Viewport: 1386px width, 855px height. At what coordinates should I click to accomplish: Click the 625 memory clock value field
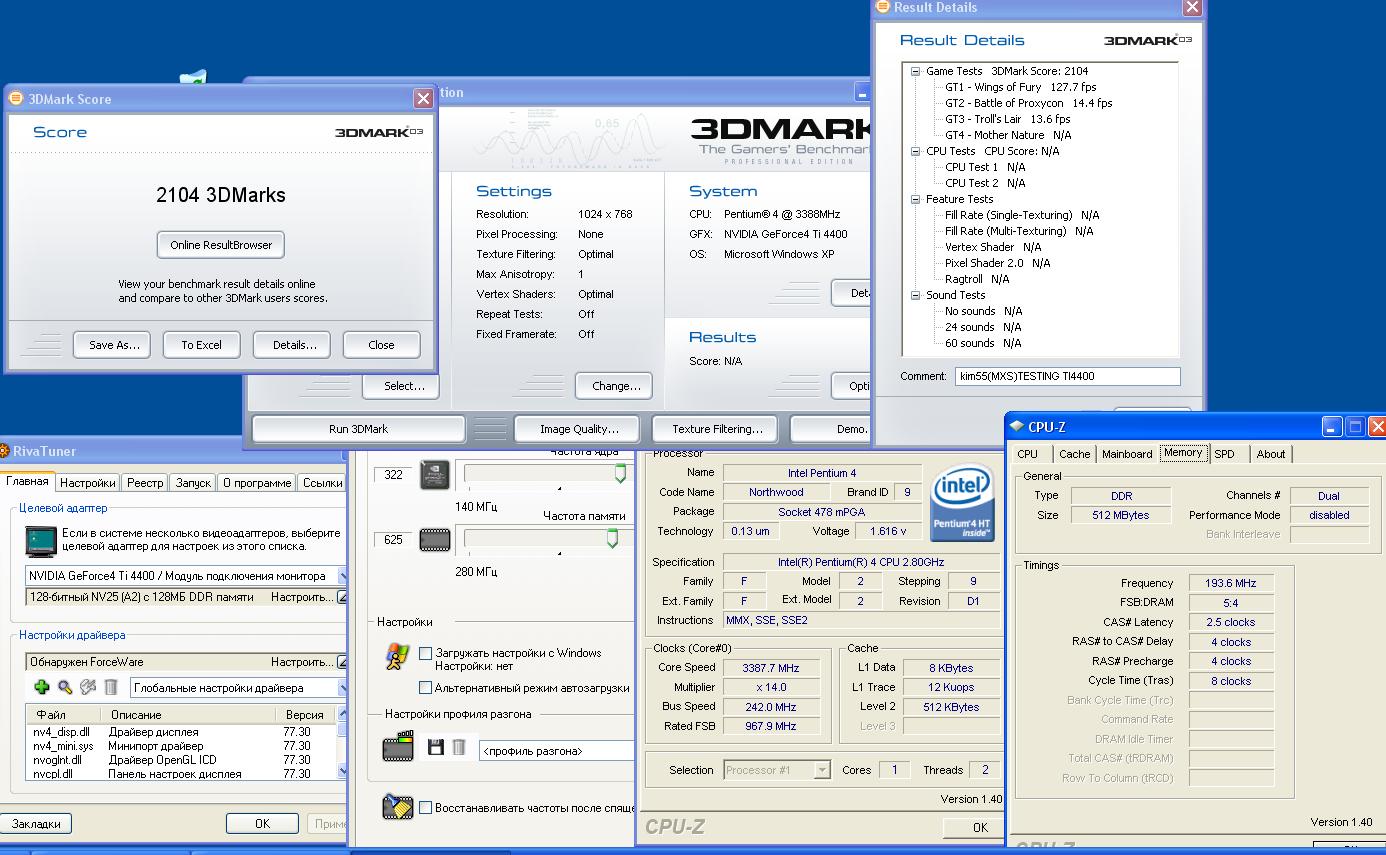pos(394,540)
